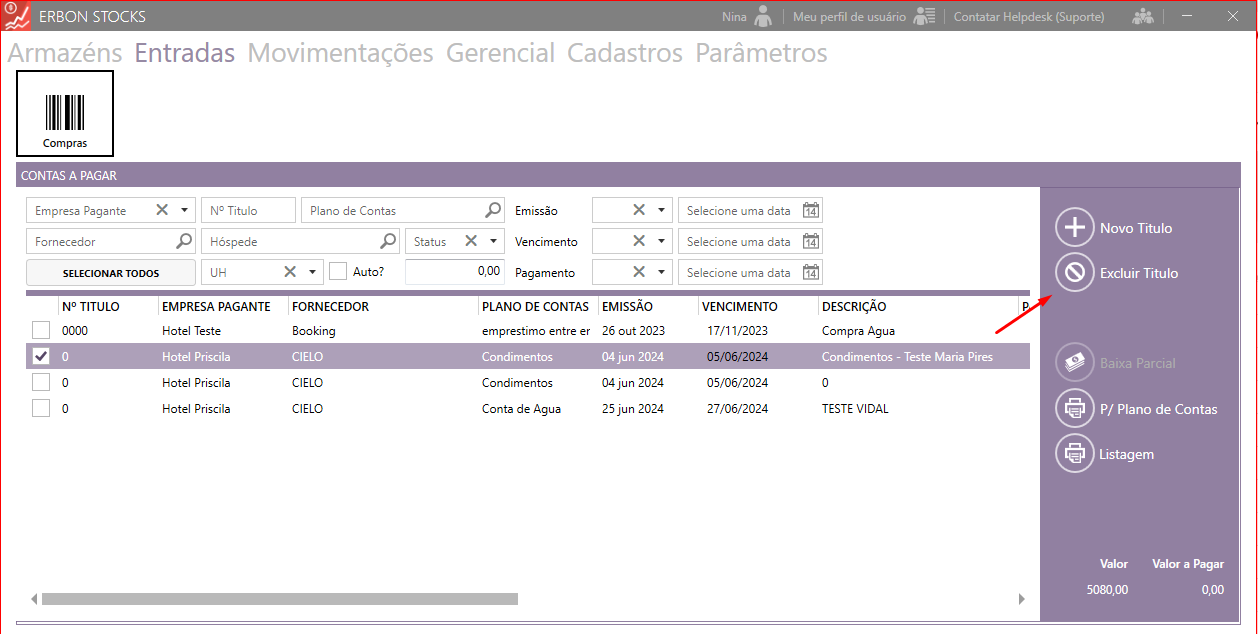This screenshot has width=1258, height=634.
Task: Open the Pagamento date calendar icon
Action: tap(811, 273)
